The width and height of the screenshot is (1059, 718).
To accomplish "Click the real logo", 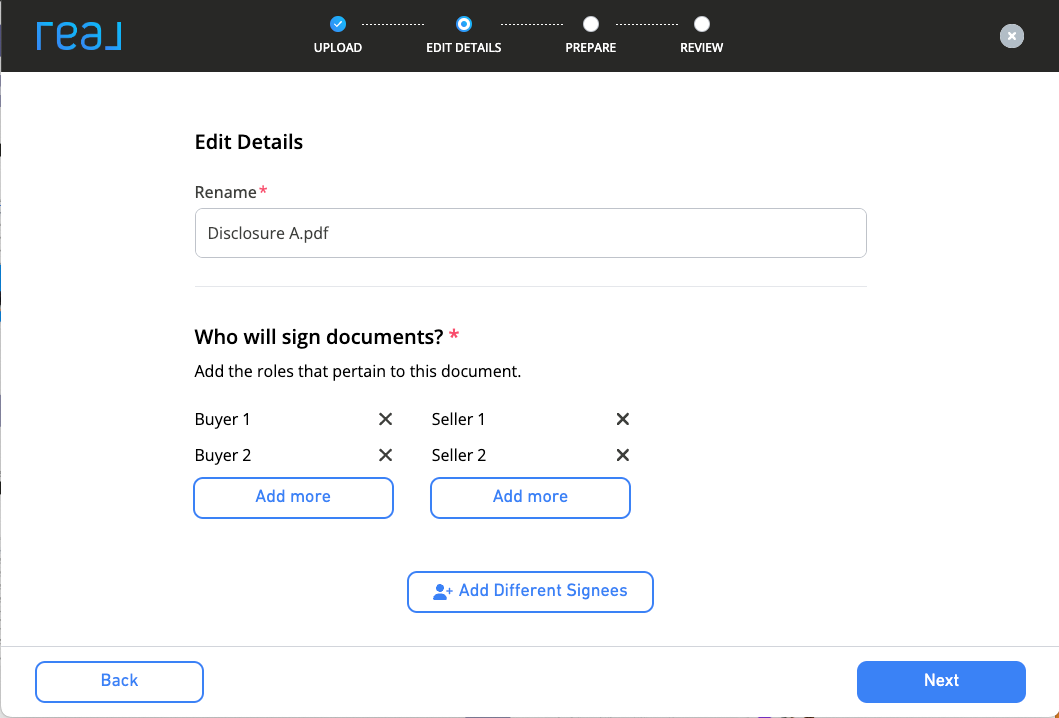I will (x=79, y=36).
